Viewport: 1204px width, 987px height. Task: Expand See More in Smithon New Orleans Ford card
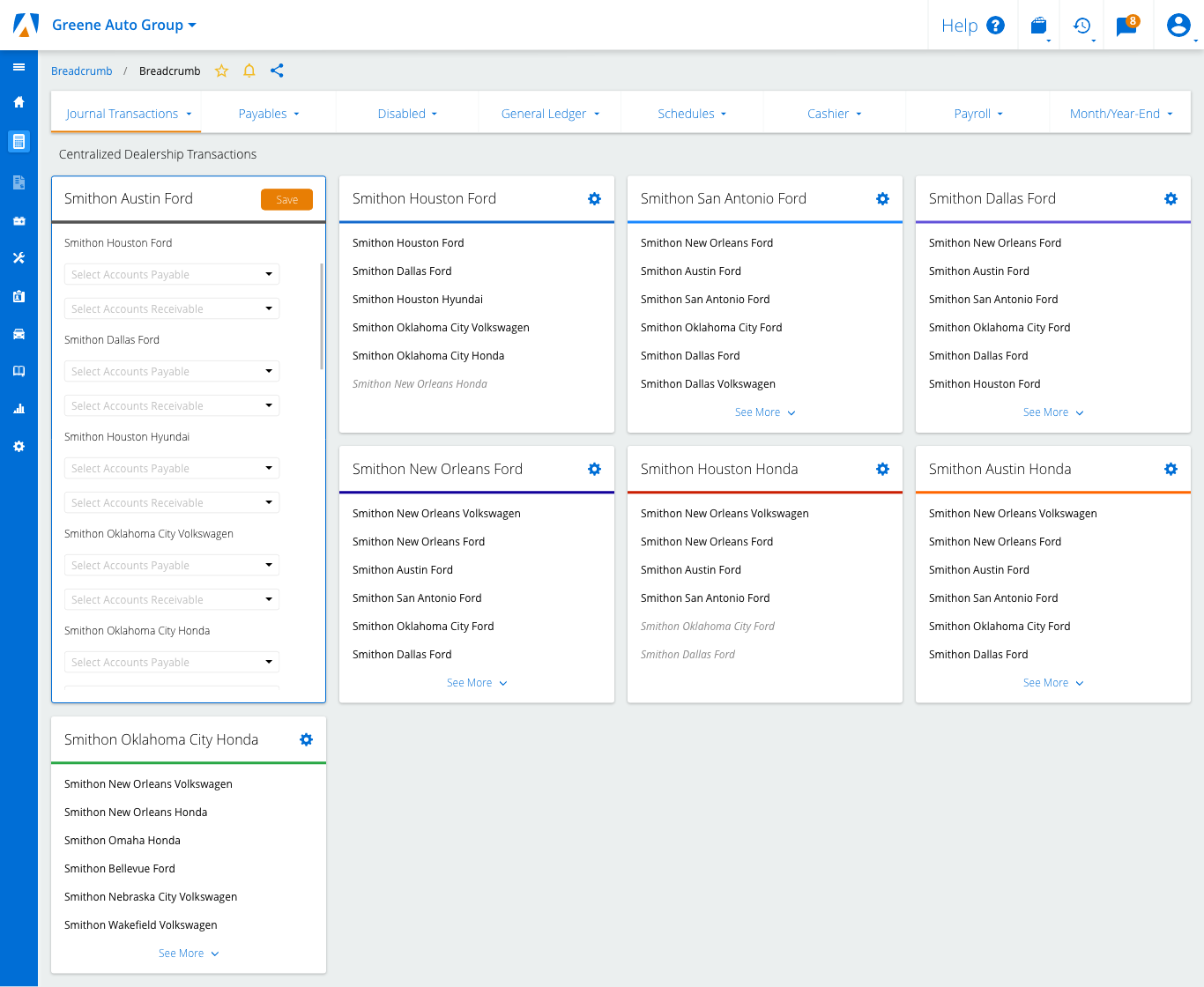pyautogui.click(x=476, y=683)
